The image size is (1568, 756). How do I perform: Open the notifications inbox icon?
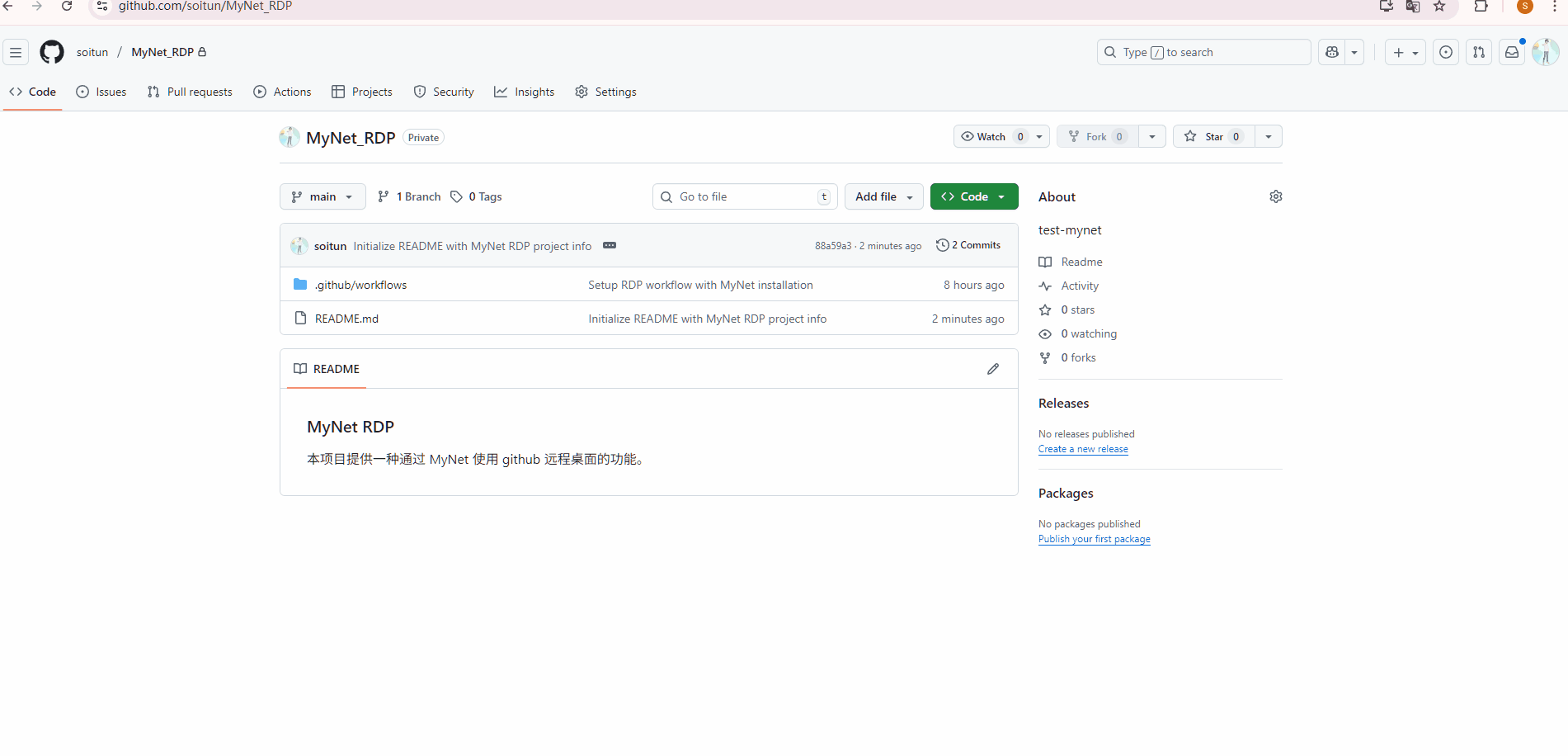1511,52
